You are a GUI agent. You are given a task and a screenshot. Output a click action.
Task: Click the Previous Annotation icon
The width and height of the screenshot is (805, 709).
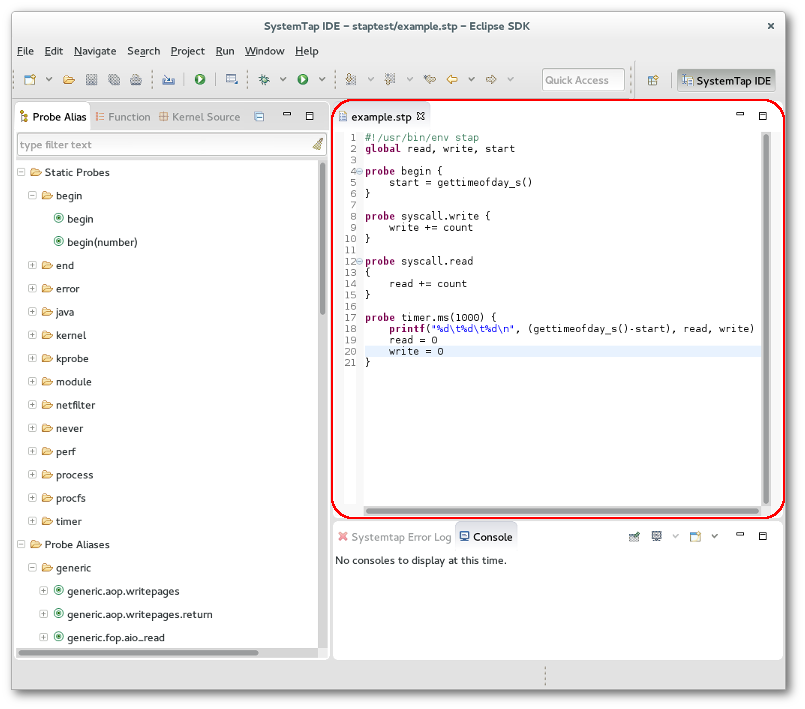390,79
